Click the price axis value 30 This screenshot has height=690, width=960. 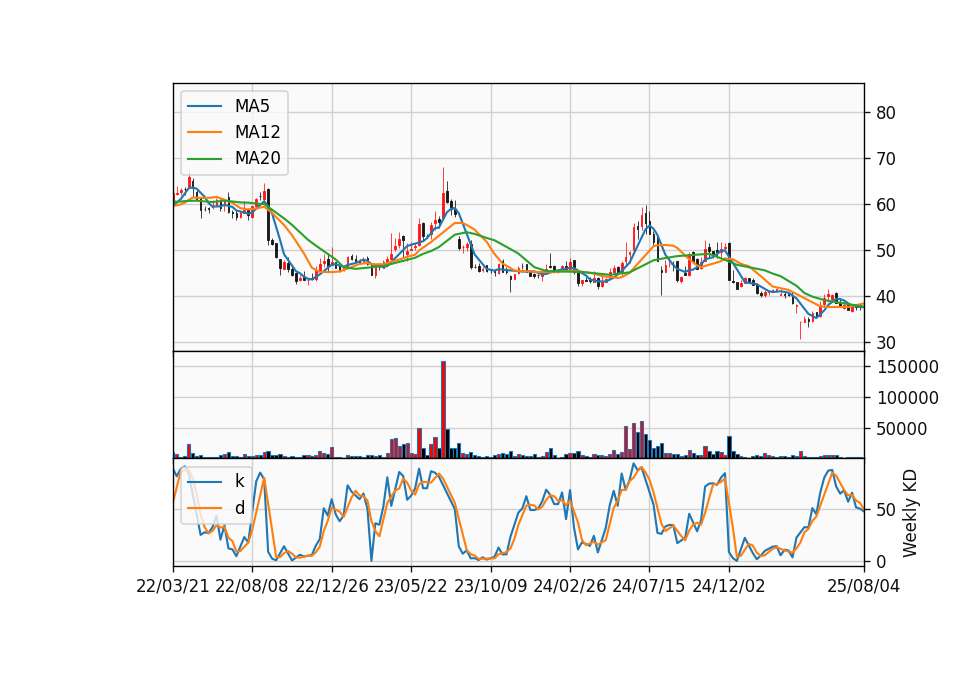[886, 343]
